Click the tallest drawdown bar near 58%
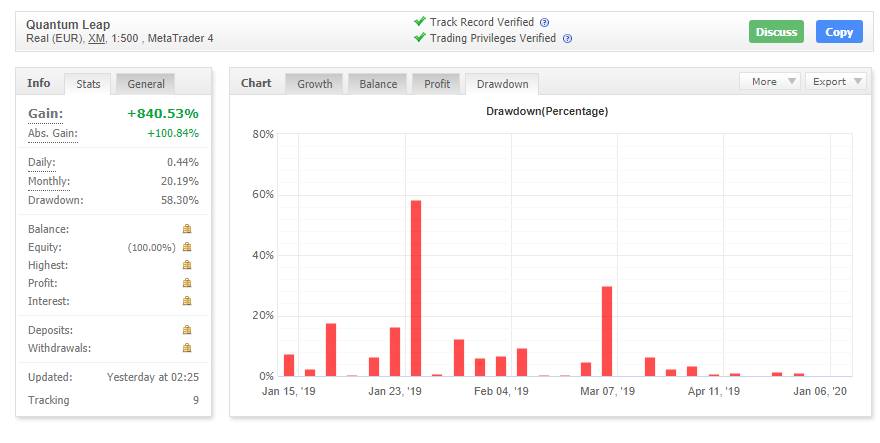Image resolution: width=880 pixels, height=443 pixels. tap(416, 288)
